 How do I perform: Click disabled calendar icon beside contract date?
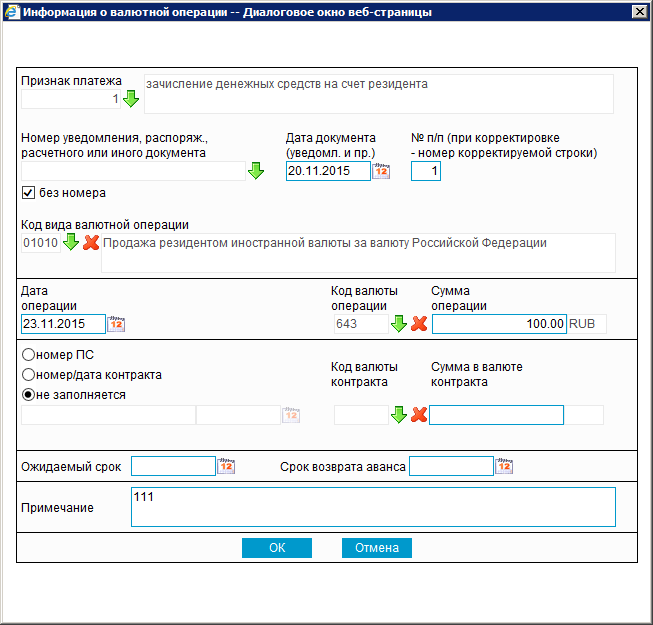pyautogui.click(x=291, y=415)
